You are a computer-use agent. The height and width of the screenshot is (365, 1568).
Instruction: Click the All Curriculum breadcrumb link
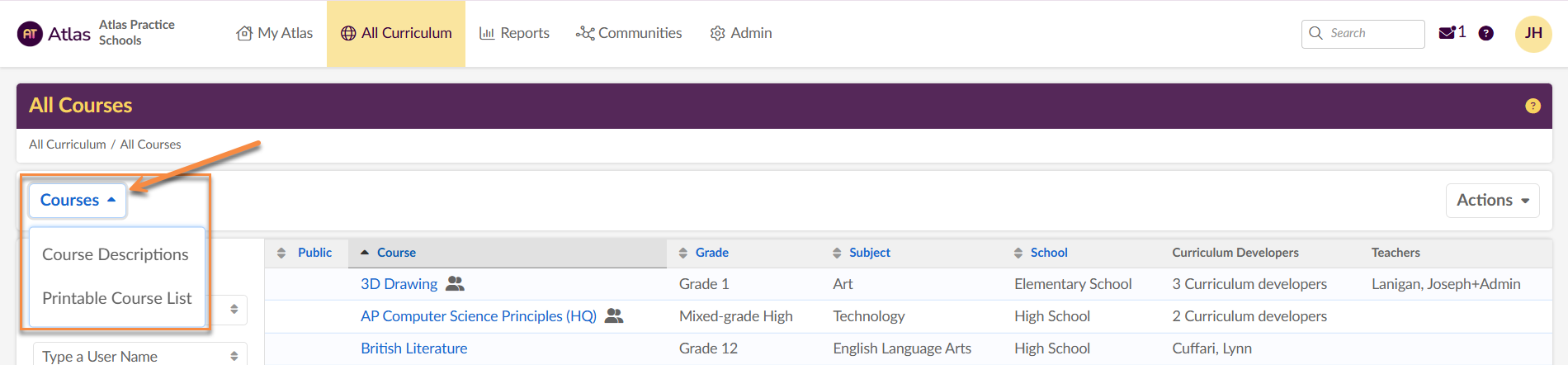[68, 145]
